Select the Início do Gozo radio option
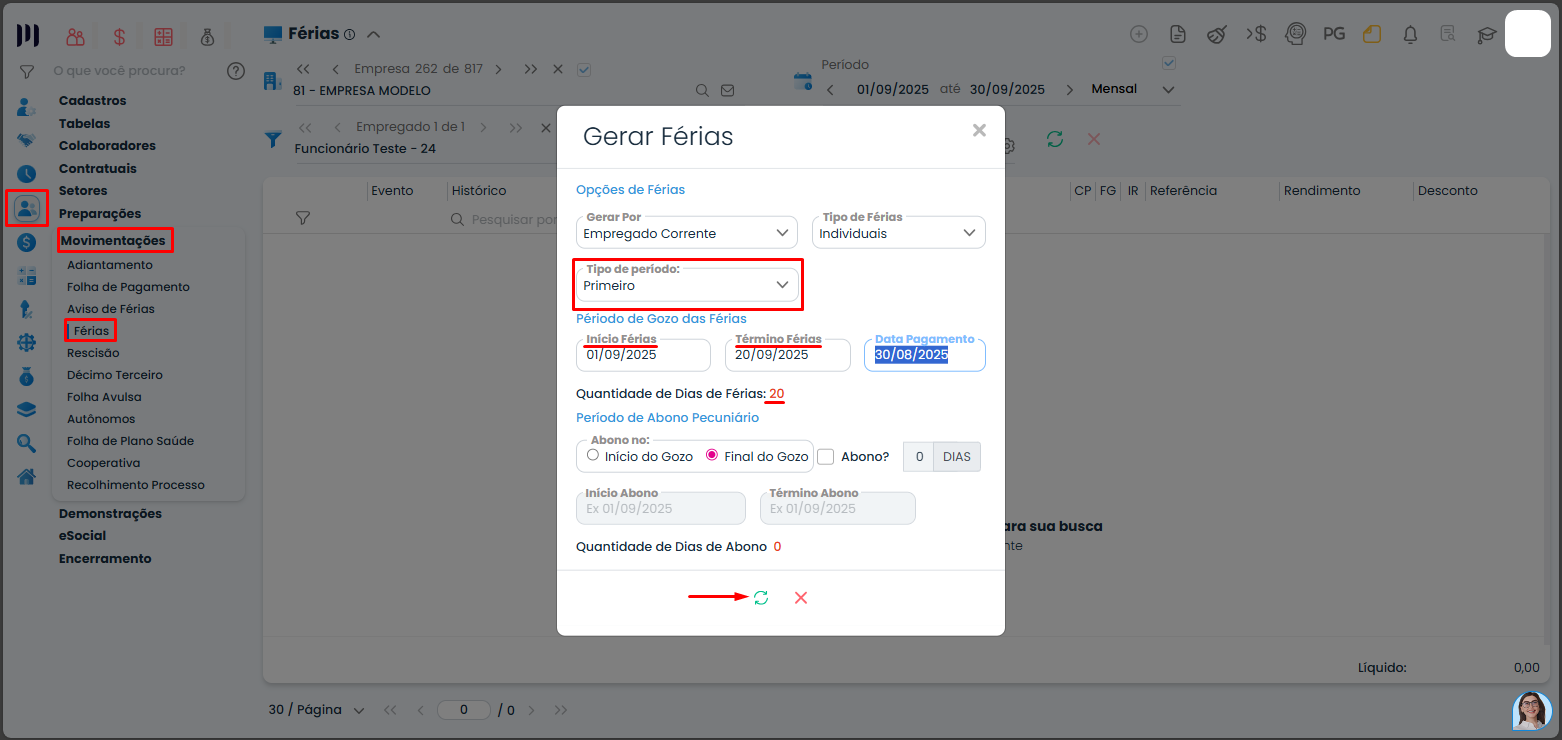This screenshot has width=1562, height=740. point(593,455)
